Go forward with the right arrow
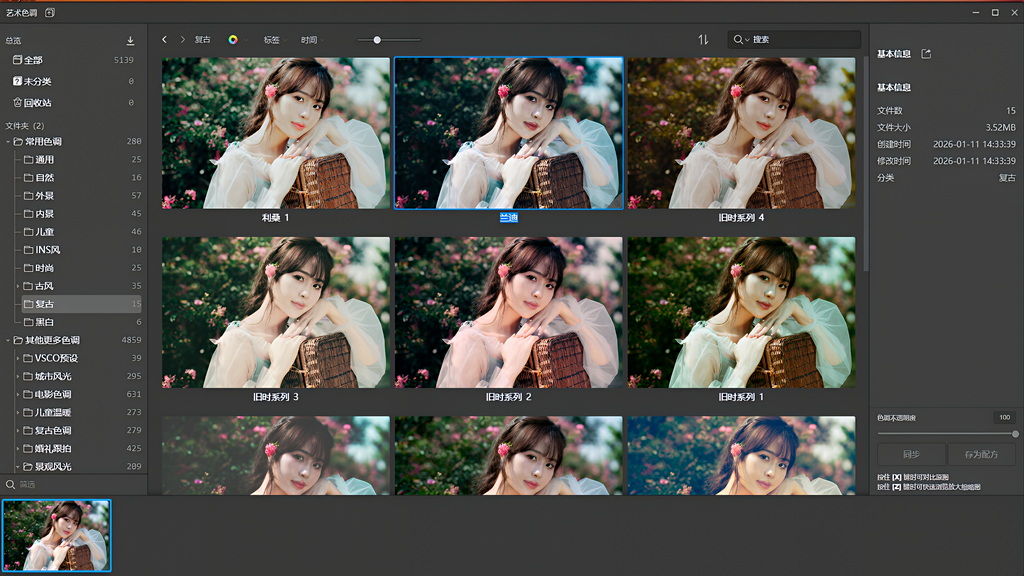Image resolution: width=1024 pixels, height=576 pixels. [x=183, y=40]
